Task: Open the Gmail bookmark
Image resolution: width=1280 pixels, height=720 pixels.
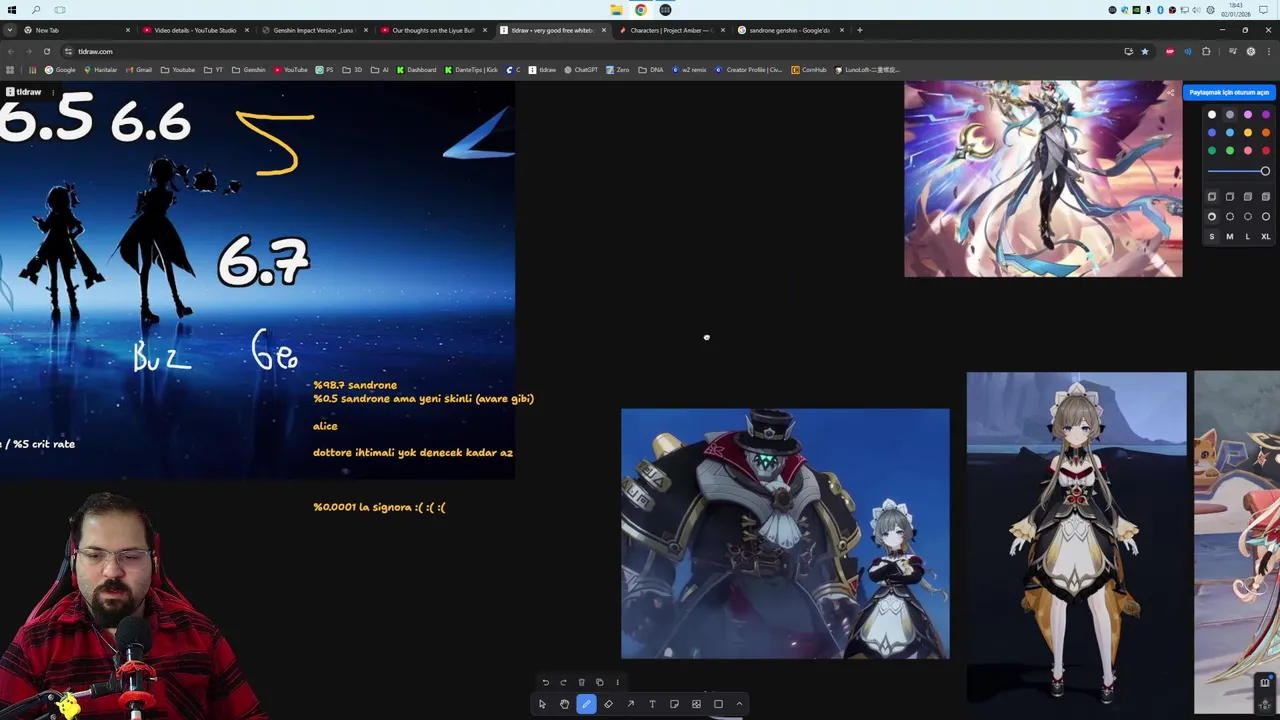Action: pos(139,70)
